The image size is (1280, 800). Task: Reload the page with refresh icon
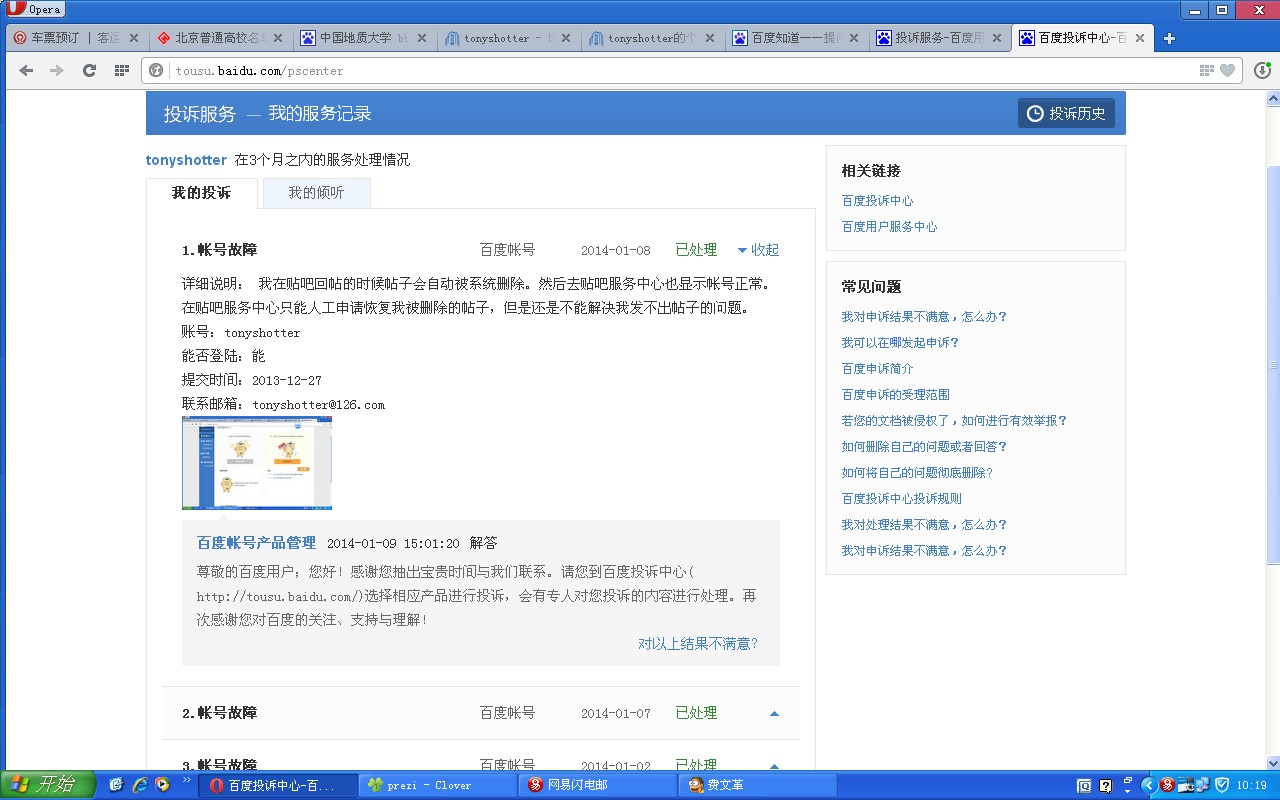pyautogui.click(x=89, y=70)
